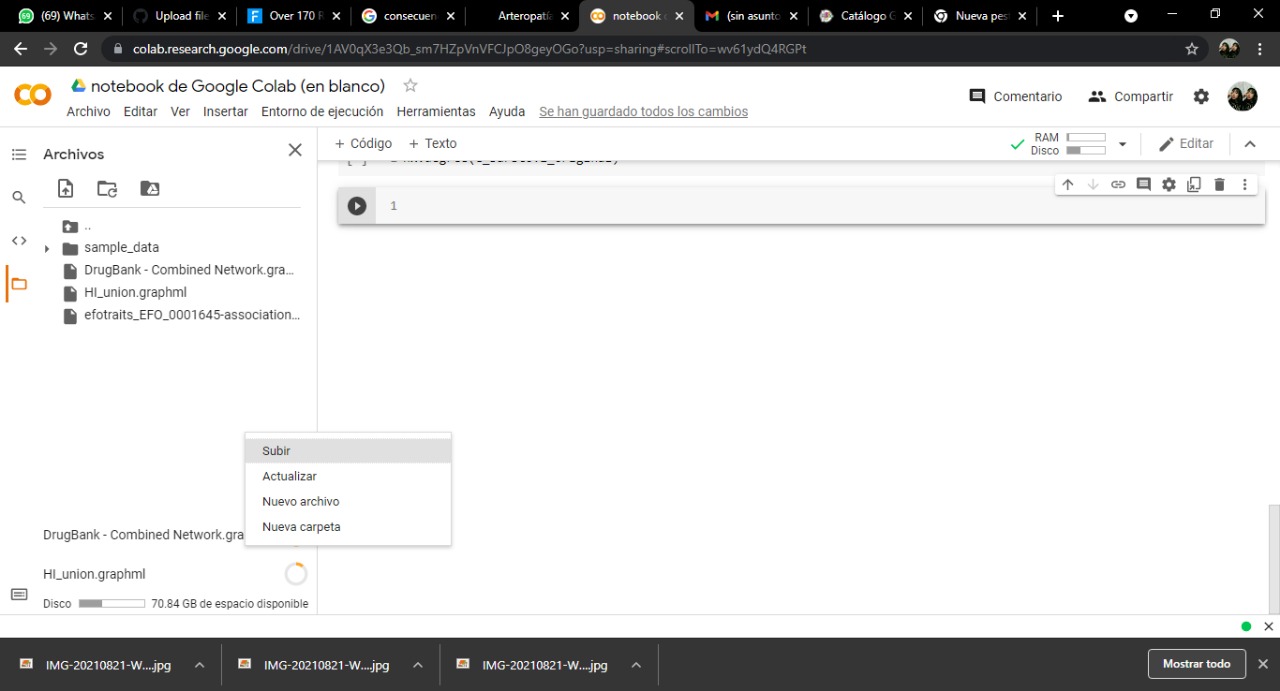Mirror the cell in a tab

[x=1194, y=184]
